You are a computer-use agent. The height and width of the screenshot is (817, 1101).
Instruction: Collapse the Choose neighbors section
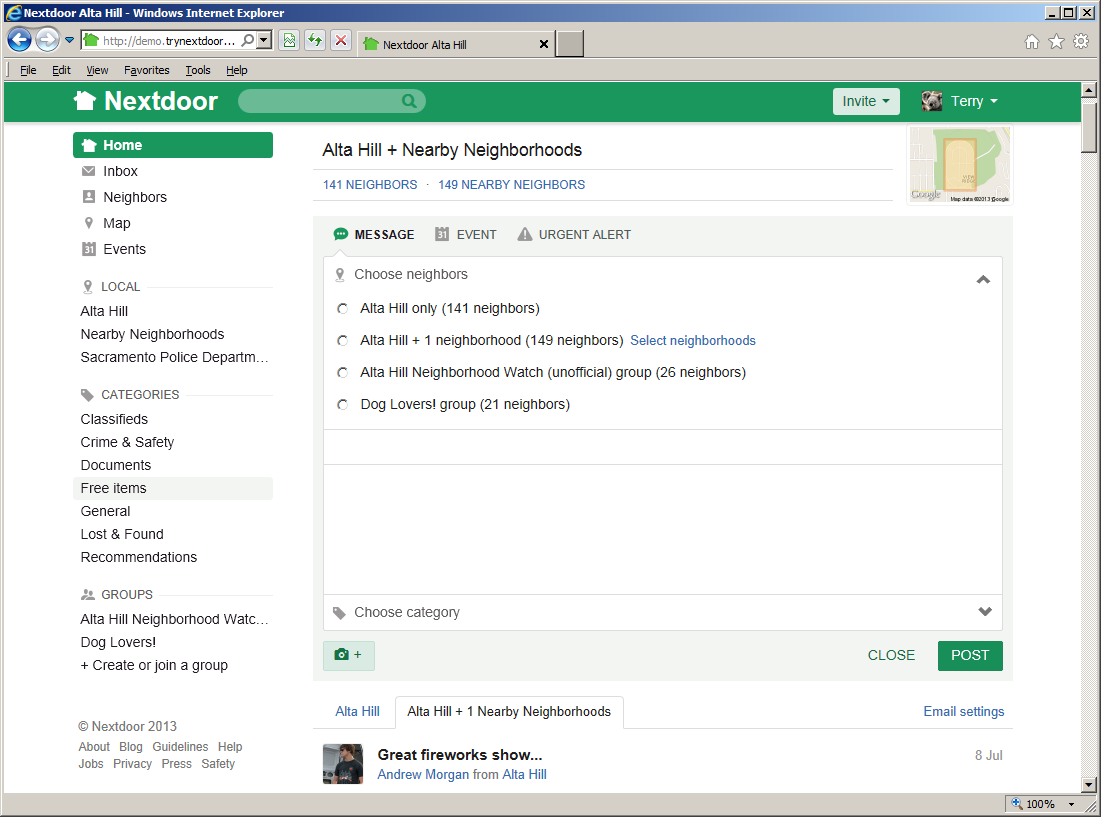(x=983, y=280)
